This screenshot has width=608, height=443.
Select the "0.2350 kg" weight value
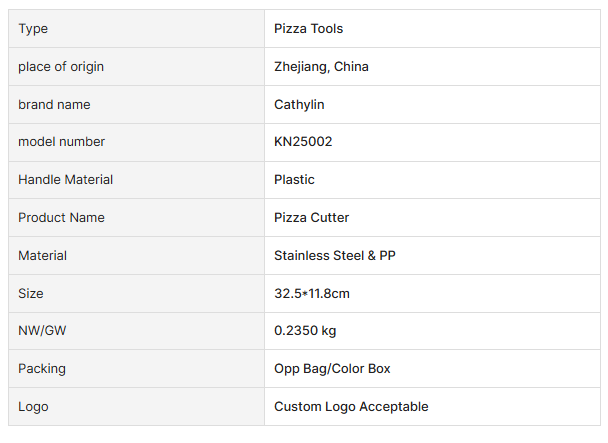(305, 331)
